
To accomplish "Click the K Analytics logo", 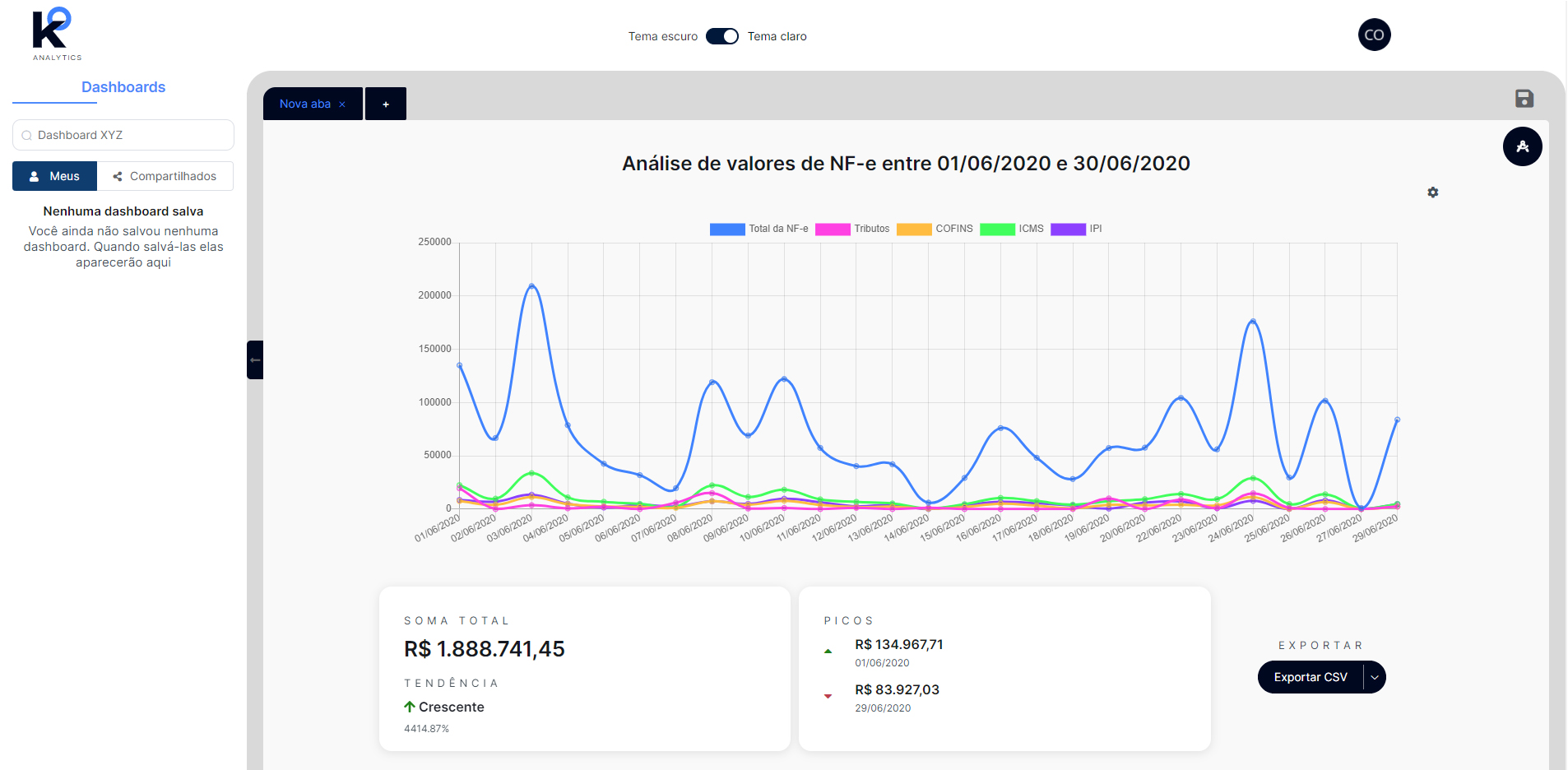I will 56,34.
